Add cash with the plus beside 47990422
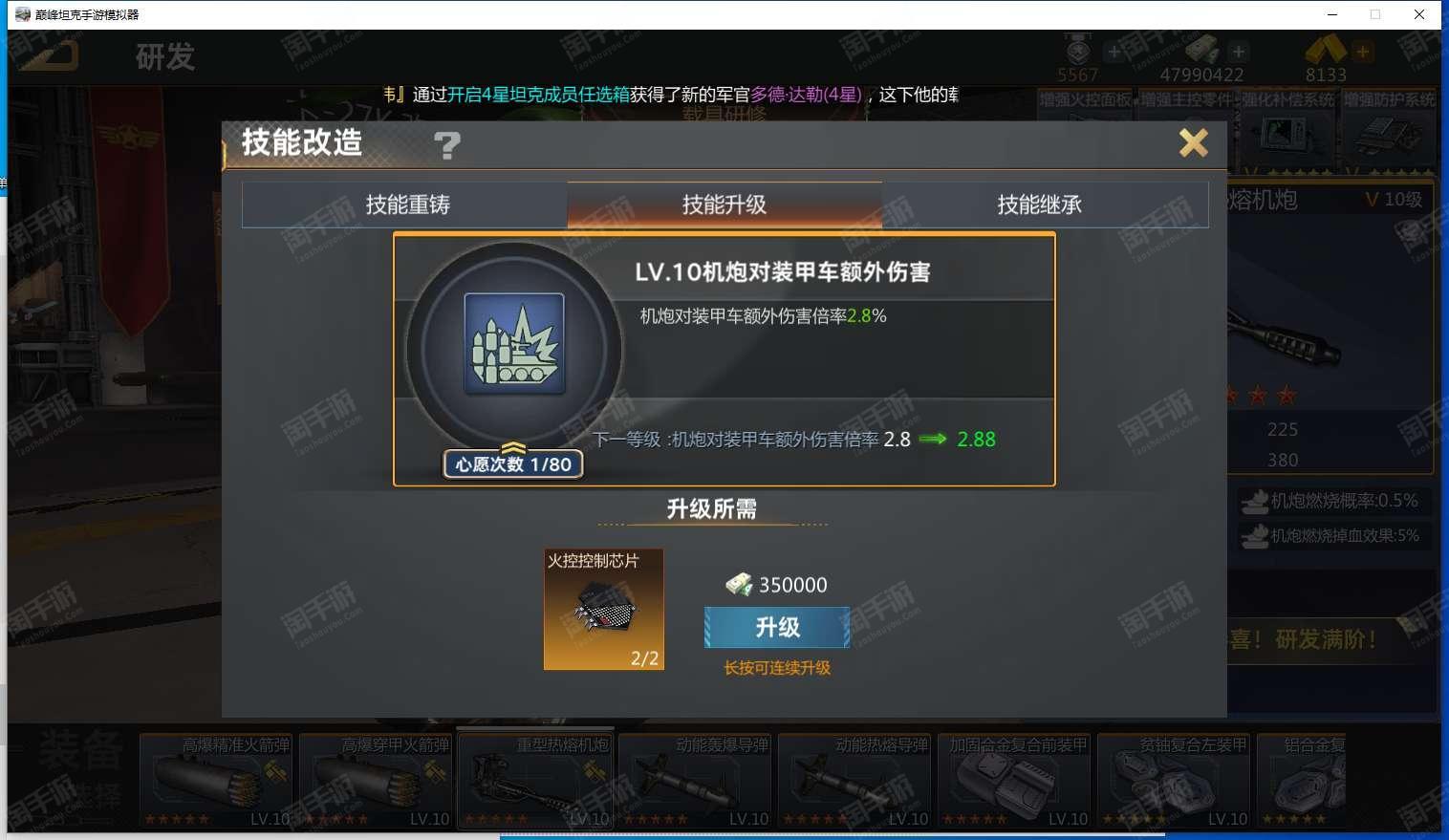The width and height of the screenshot is (1449, 840). pos(1239,52)
